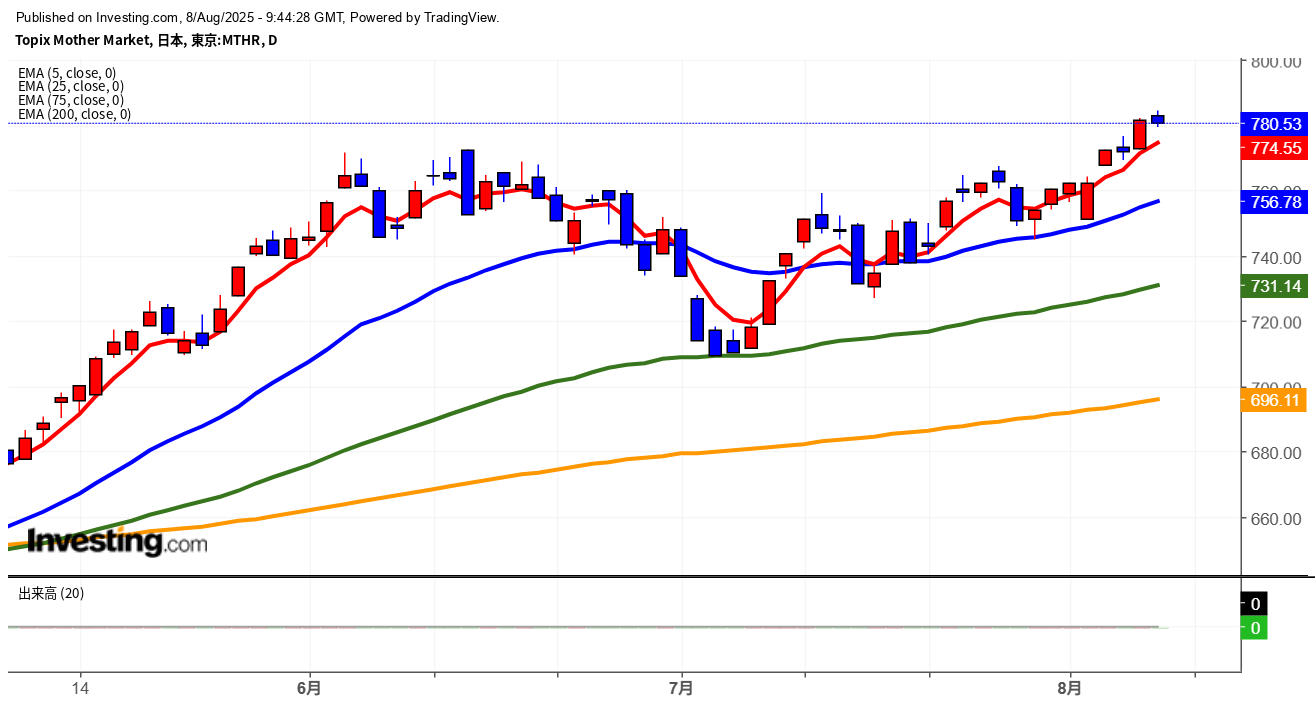Click the red 774.55 EMA value label
Screen dimensions: 1315x705
point(1276,148)
